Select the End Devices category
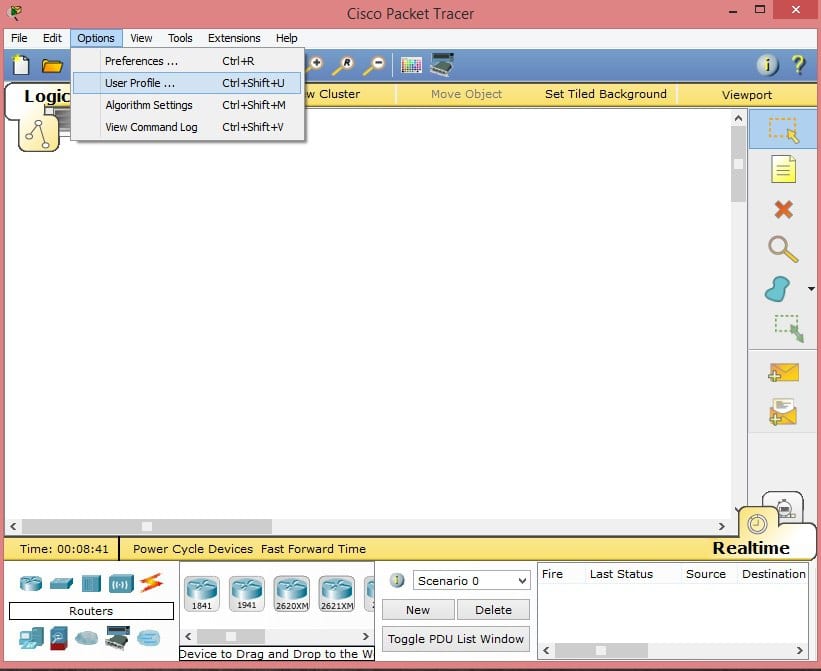 pos(31,638)
